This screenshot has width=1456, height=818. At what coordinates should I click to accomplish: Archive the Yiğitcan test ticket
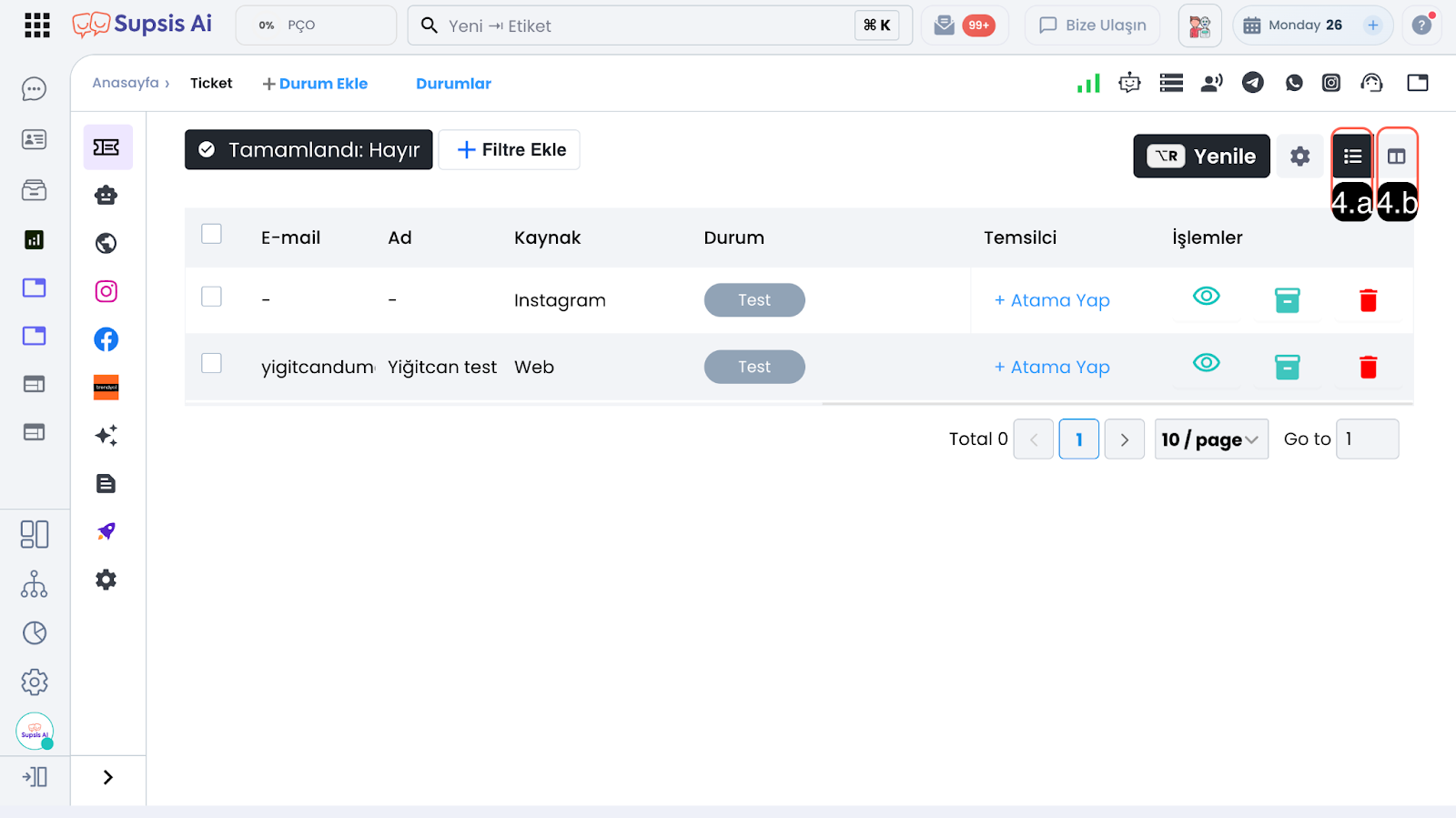click(1287, 367)
